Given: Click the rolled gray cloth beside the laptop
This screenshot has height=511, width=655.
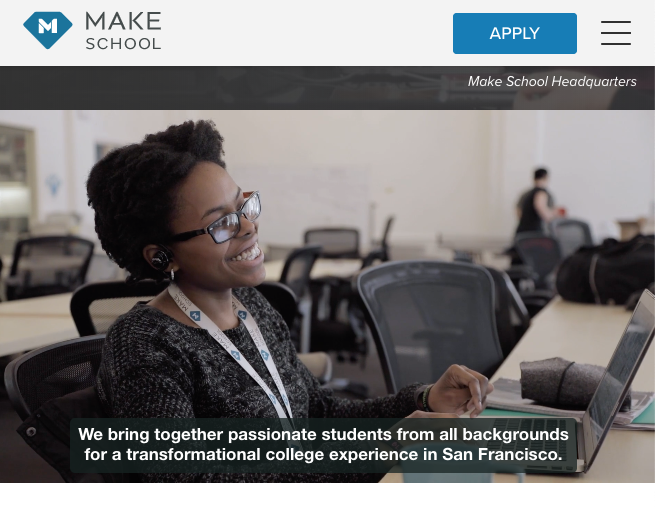Looking at the screenshot, I should 564,381.
